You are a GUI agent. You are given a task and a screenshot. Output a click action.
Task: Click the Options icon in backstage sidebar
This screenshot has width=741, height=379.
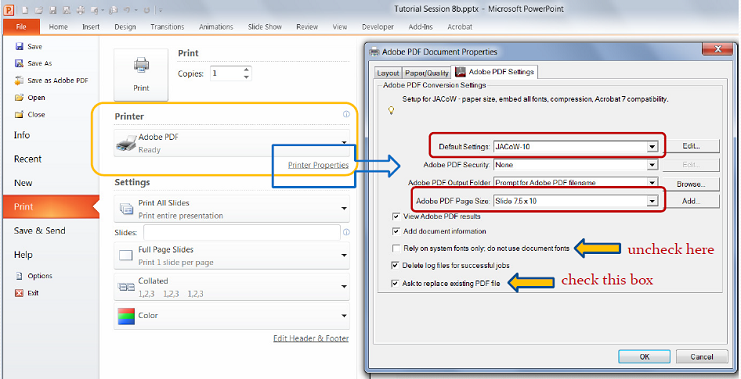point(19,276)
